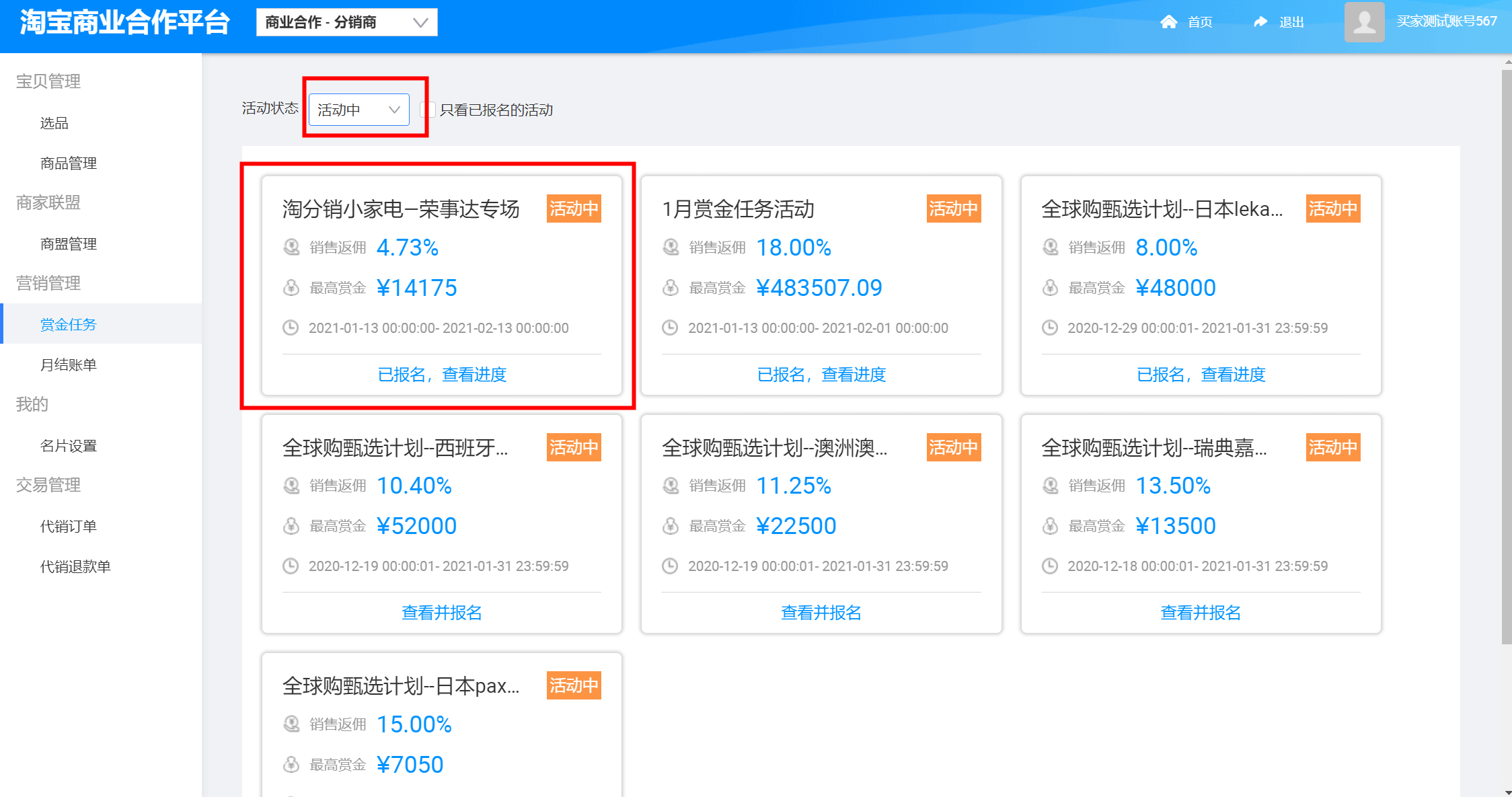Open 选品 in the sidebar
1512x797 pixels.
click(54, 123)
